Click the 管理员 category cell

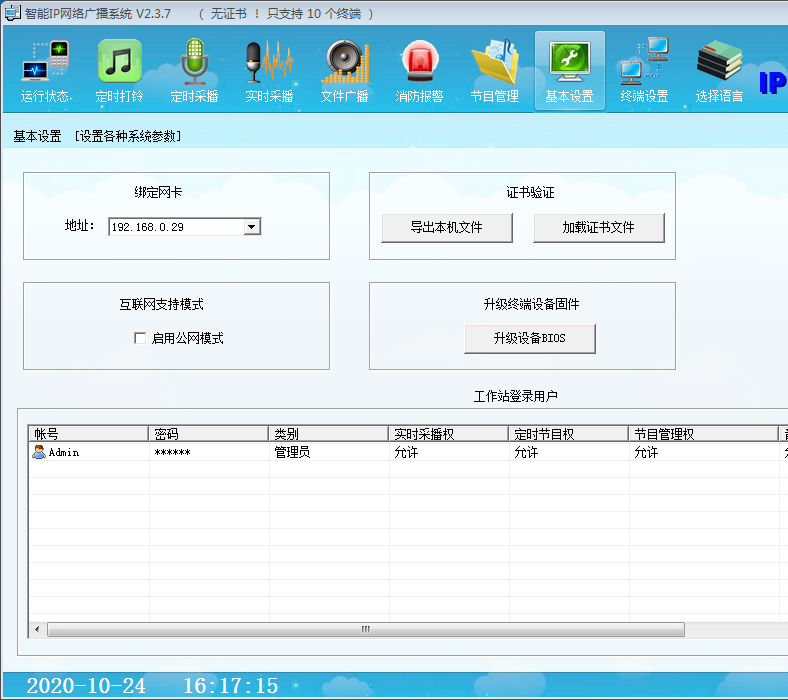(292, 452)
